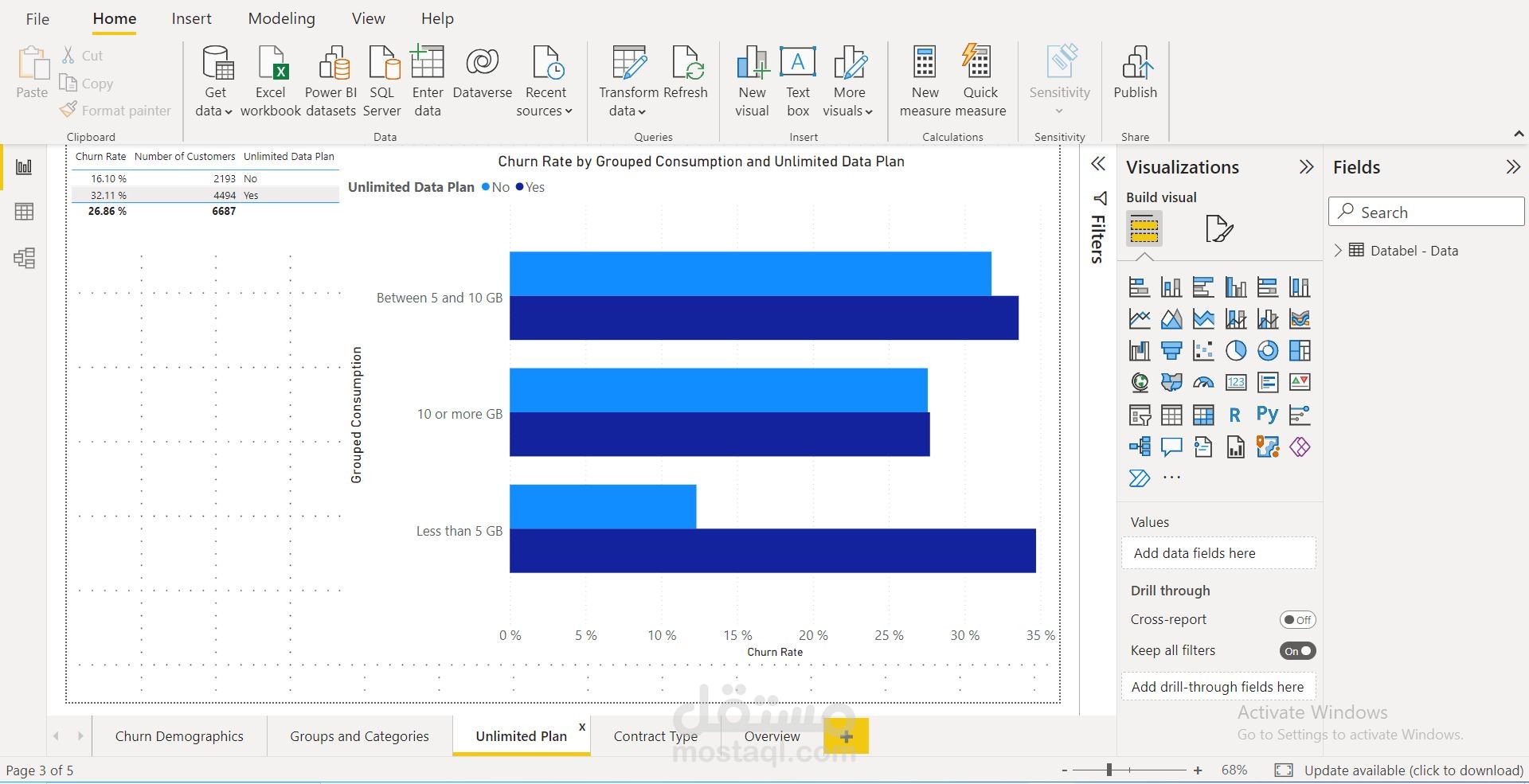
Task: Turn on the Cross-report toggle
Action: click(x=1298, y=620)
